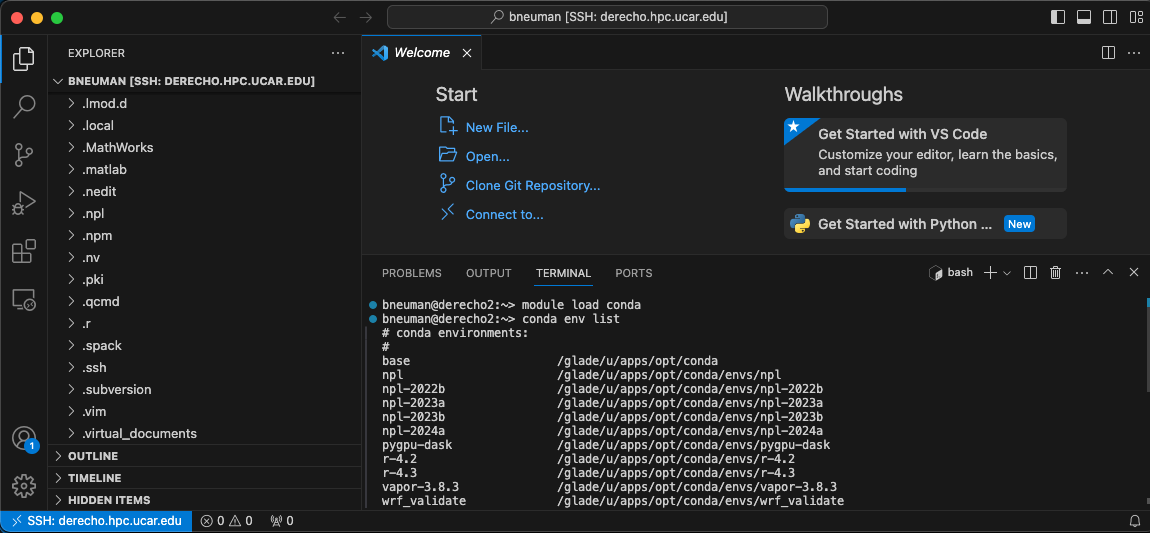Select the bash terminal label
The width and height of the screenshot is (1150, 533).
click(951, 273)
